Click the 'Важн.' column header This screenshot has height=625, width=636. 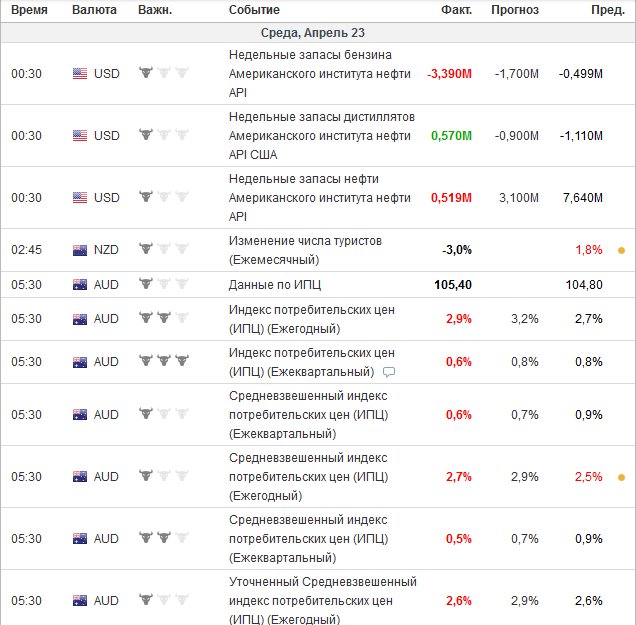point(156,10)
